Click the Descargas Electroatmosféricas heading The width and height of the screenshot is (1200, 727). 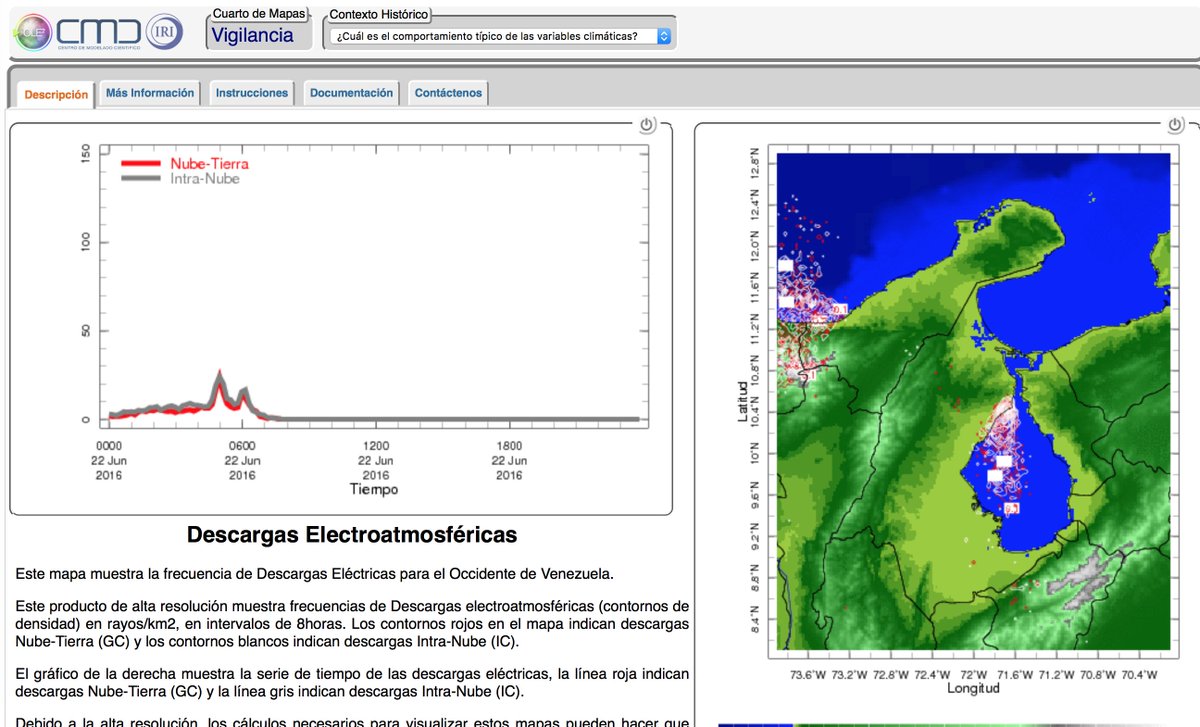[352, 535]
